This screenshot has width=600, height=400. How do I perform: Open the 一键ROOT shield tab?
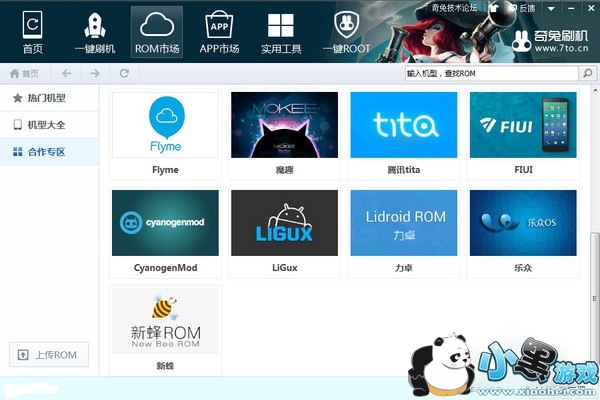(x=347, y=32)
